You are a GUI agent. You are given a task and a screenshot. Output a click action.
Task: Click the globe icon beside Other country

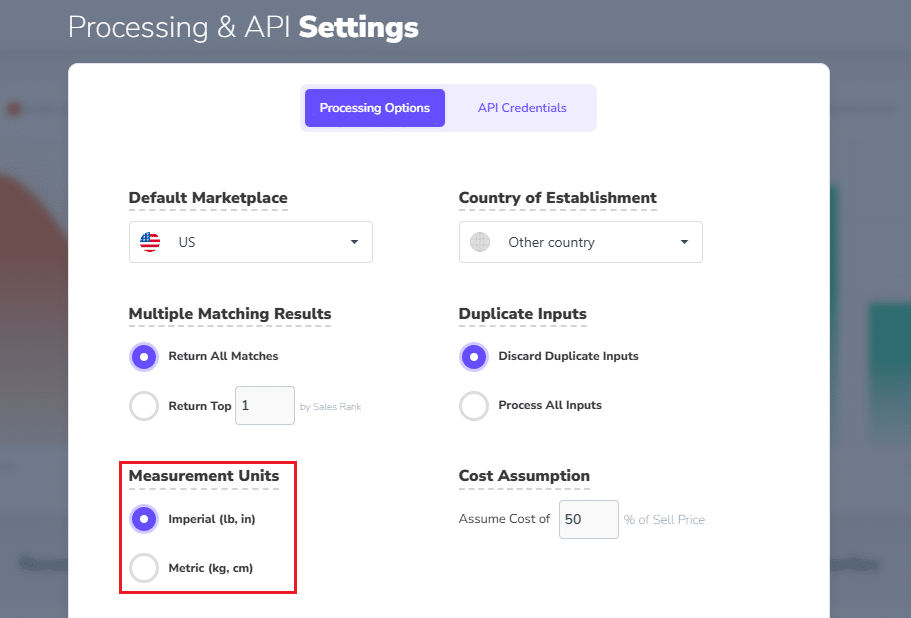point(480,242)
